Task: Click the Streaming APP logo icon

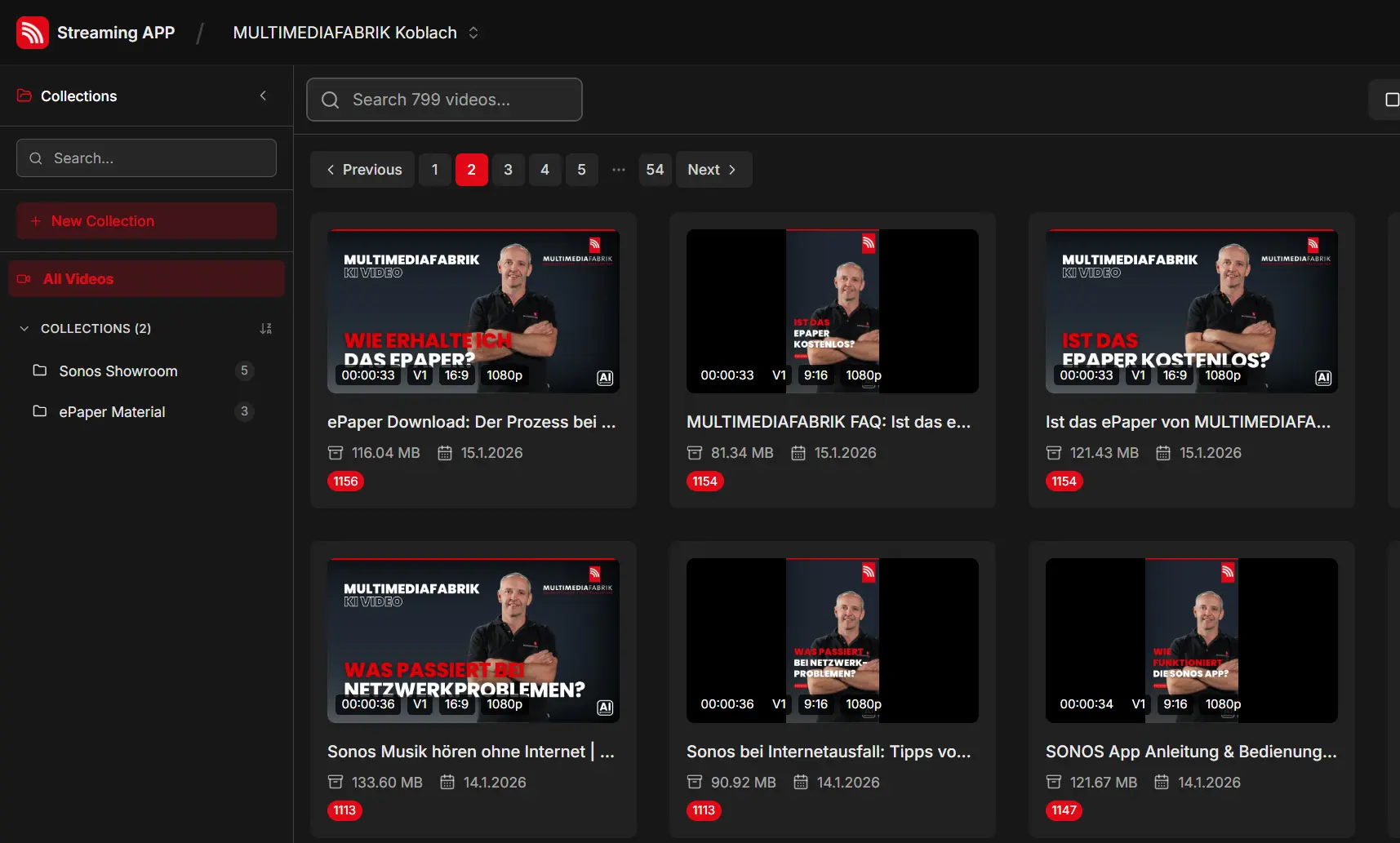Action: [x=33, y=33]
